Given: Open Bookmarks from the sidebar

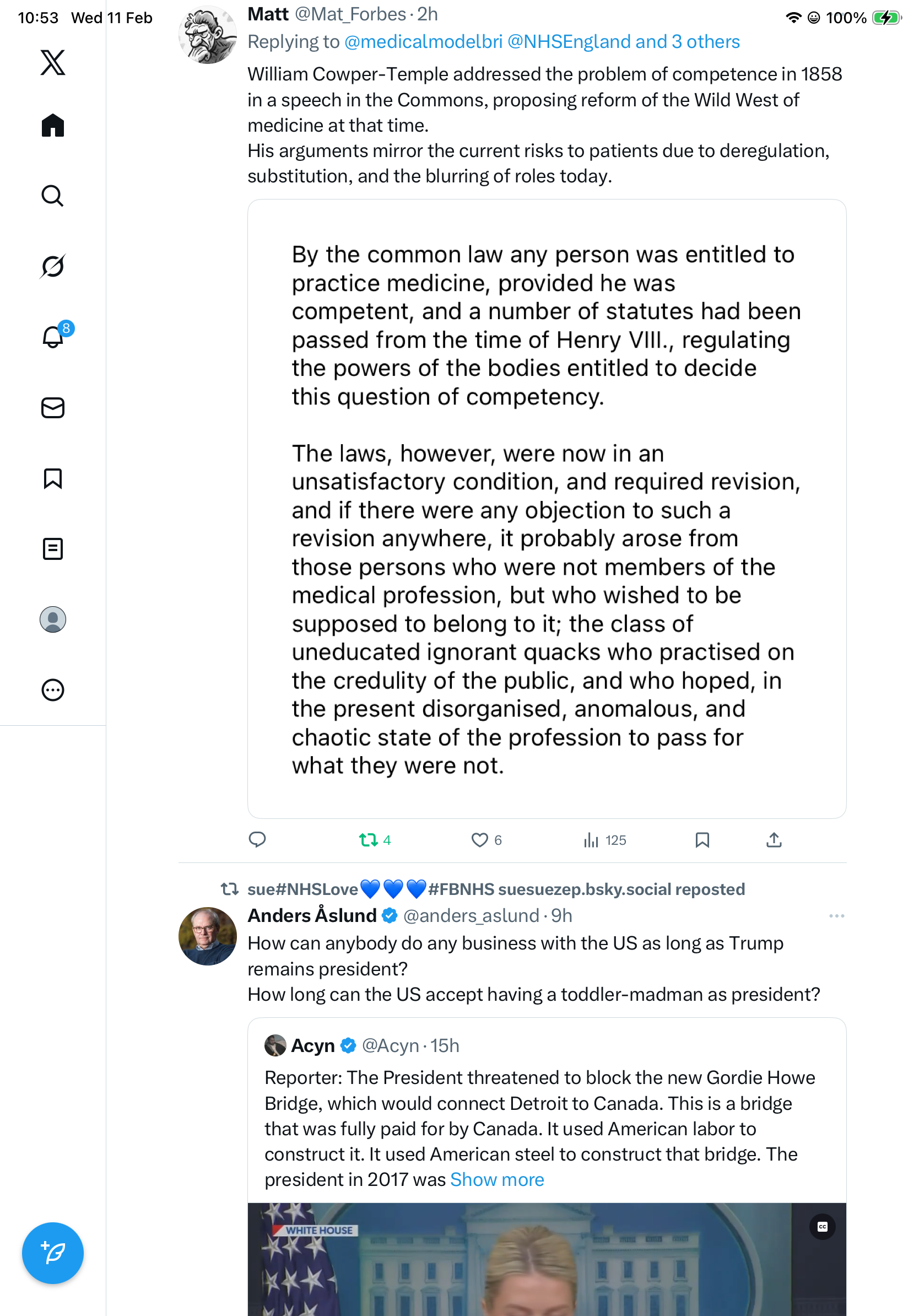Looking at the screenshot, I should 53,478.
